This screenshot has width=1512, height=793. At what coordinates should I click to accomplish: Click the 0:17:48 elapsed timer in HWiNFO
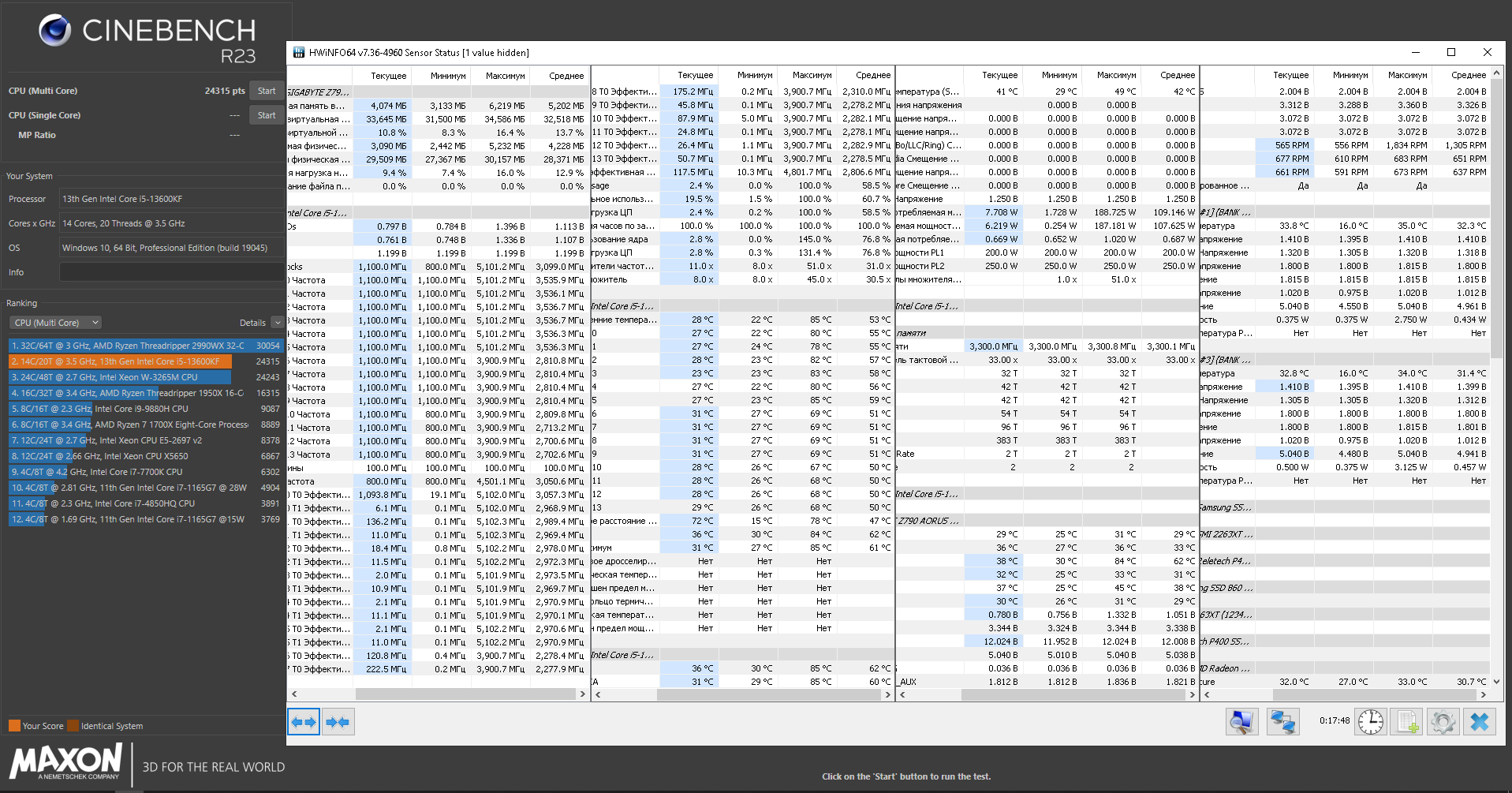click(1335, 720)
